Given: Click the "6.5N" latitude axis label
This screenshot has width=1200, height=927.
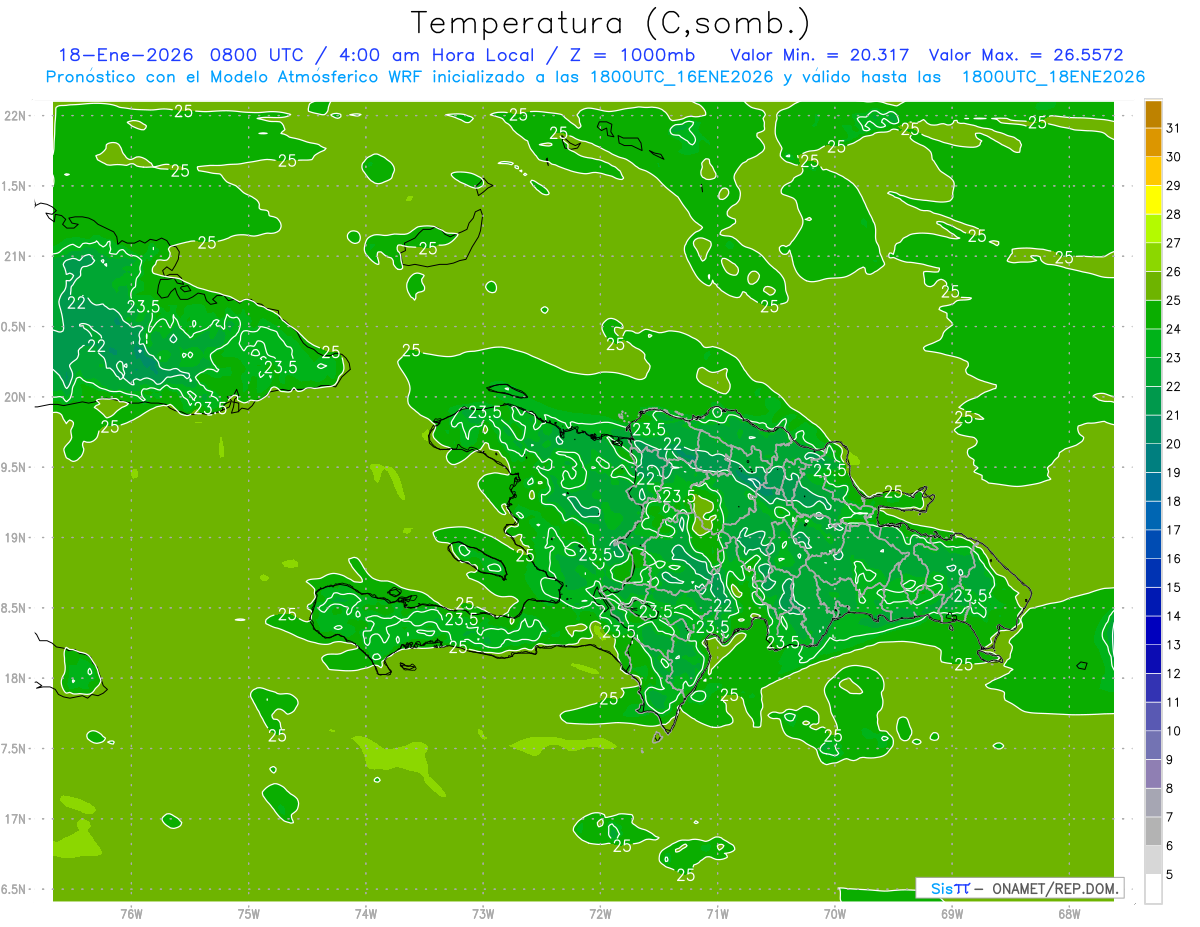Looking at the screenshot, I should tap(16, 889).
